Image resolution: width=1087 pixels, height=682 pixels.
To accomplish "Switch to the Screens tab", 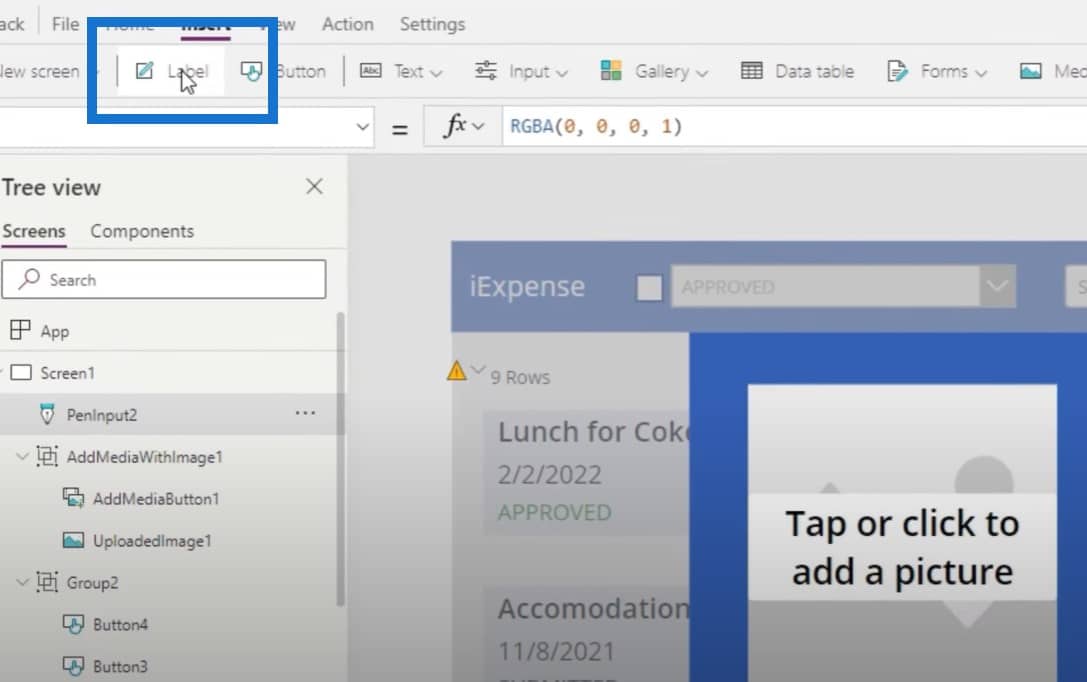I will (34, 231).
